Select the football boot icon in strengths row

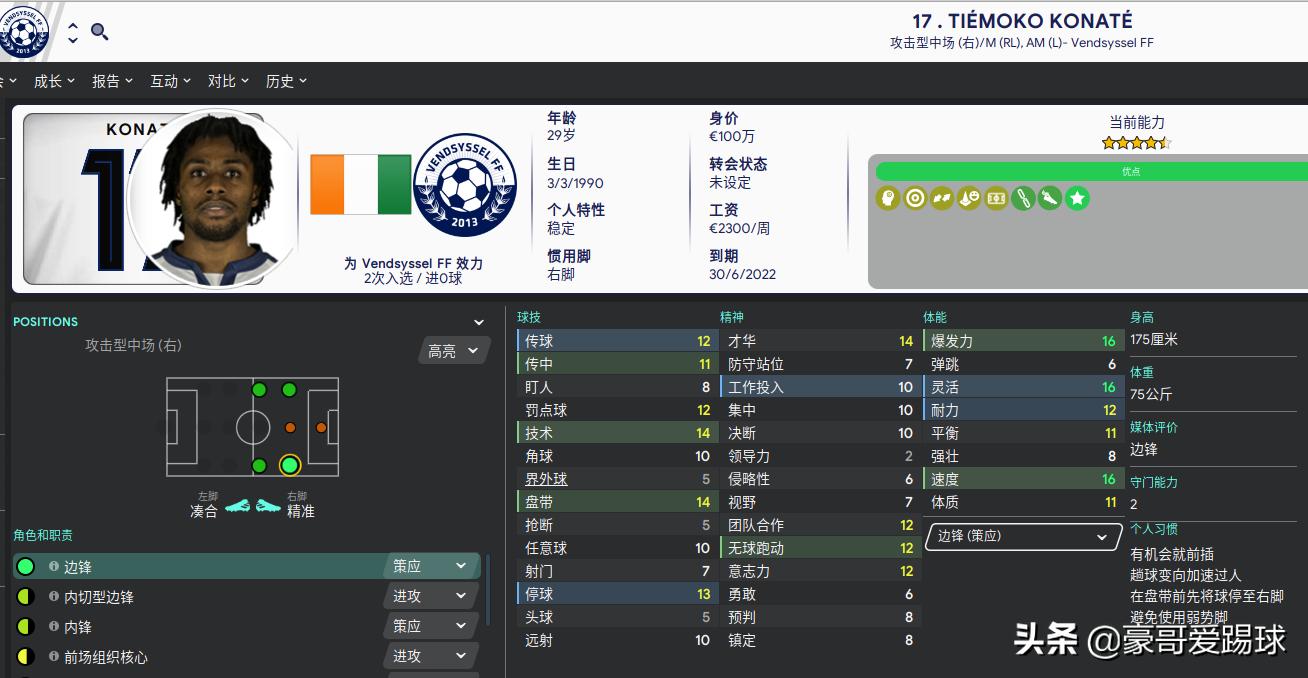(x=1049, y=198)
